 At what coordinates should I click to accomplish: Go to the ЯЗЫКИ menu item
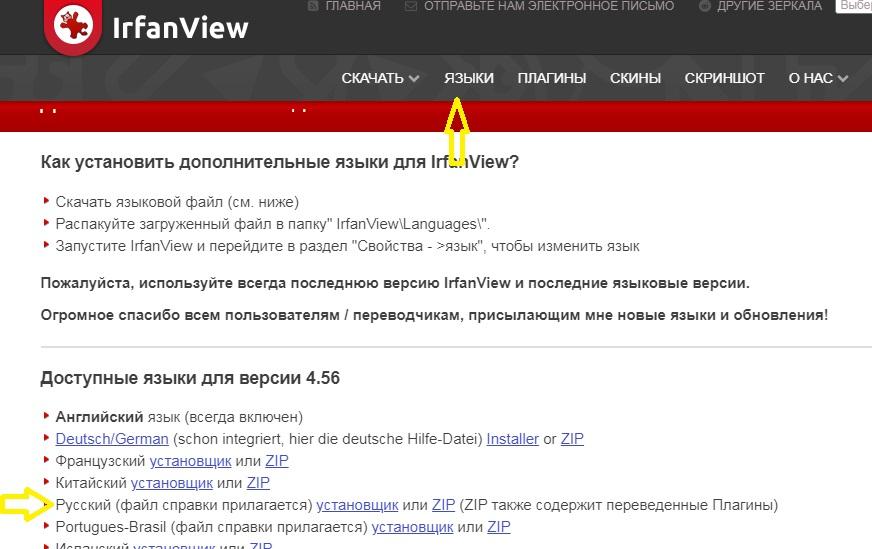(x=469, y=78)
